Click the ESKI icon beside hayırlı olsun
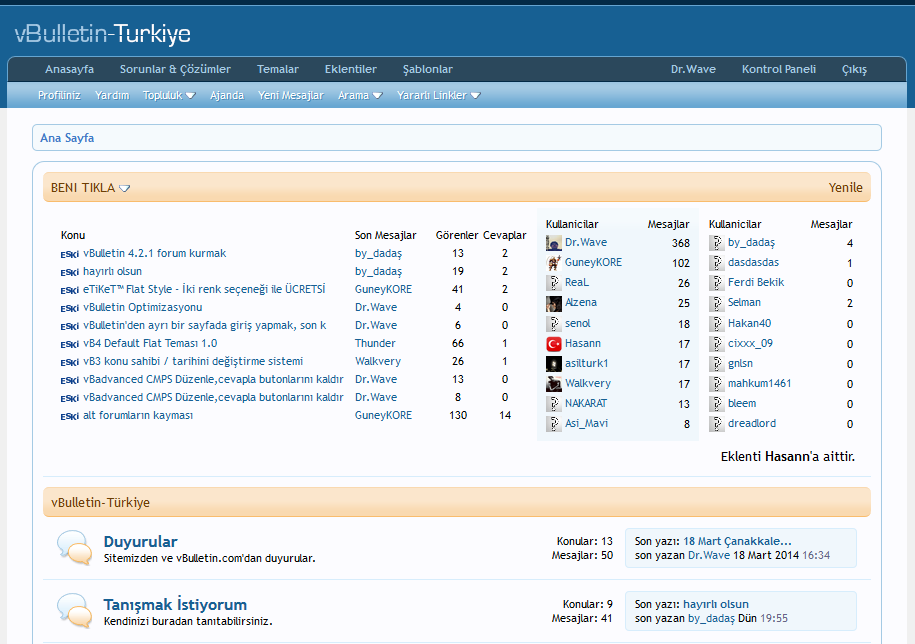This screenshot has width=915, height=644. (69, 272)
